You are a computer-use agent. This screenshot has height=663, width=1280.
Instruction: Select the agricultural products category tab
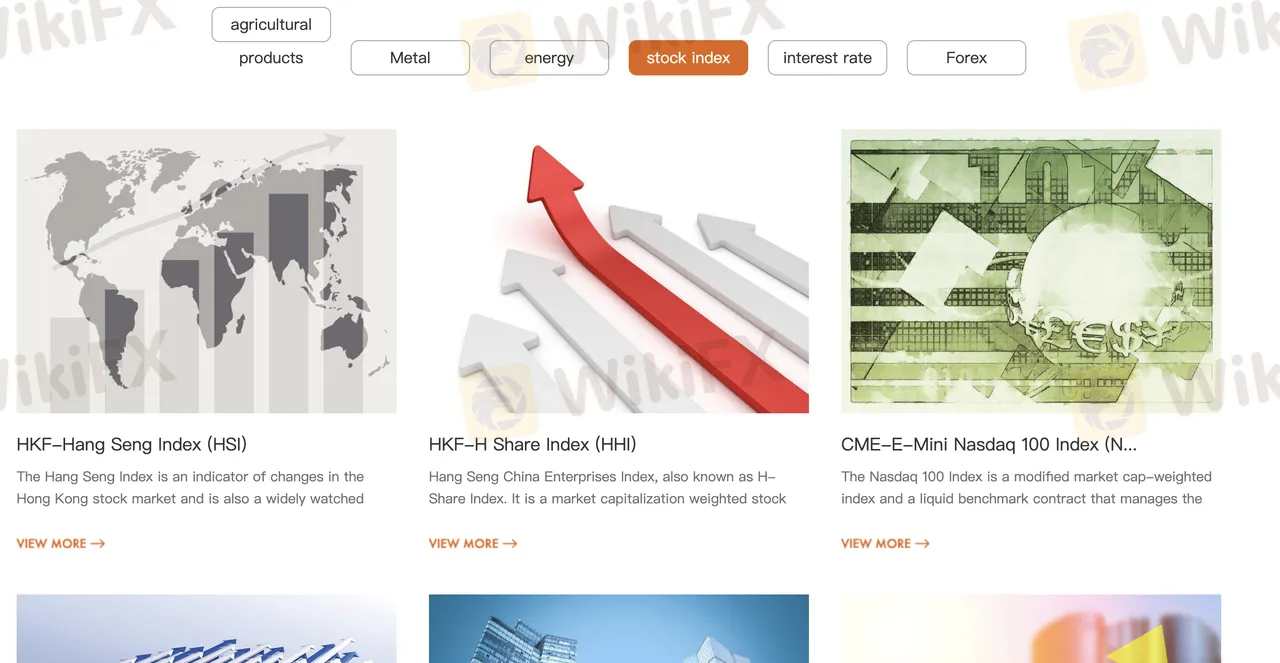click(x=271, y=25)
